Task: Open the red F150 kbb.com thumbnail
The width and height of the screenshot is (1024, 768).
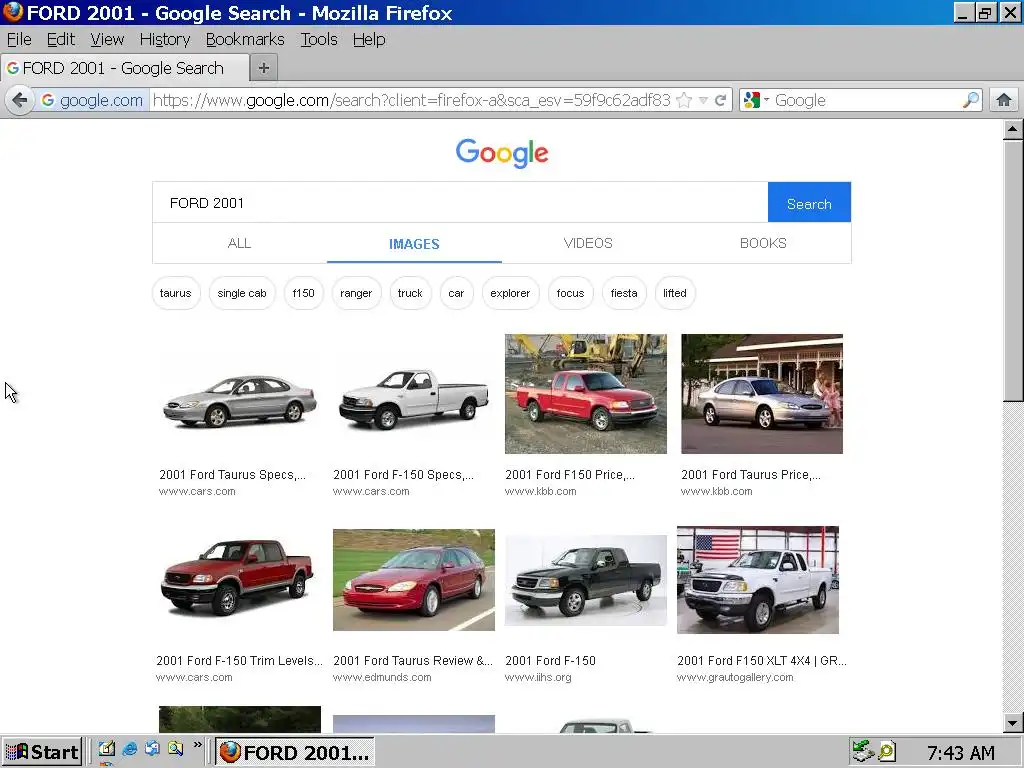Action: [586, 394]
